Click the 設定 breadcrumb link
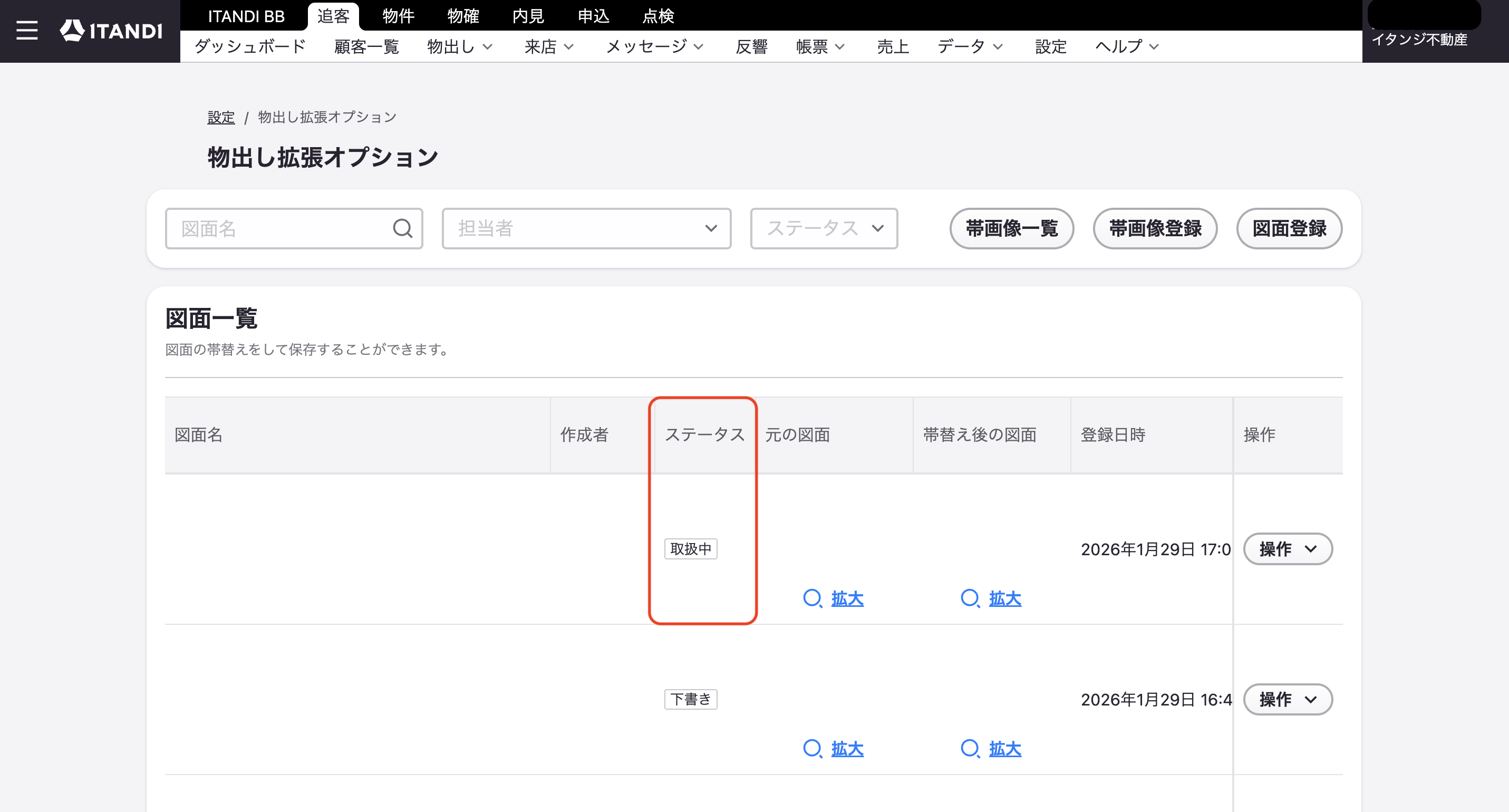The height and width of the screenshot is (812, 1509). point(221,117)
